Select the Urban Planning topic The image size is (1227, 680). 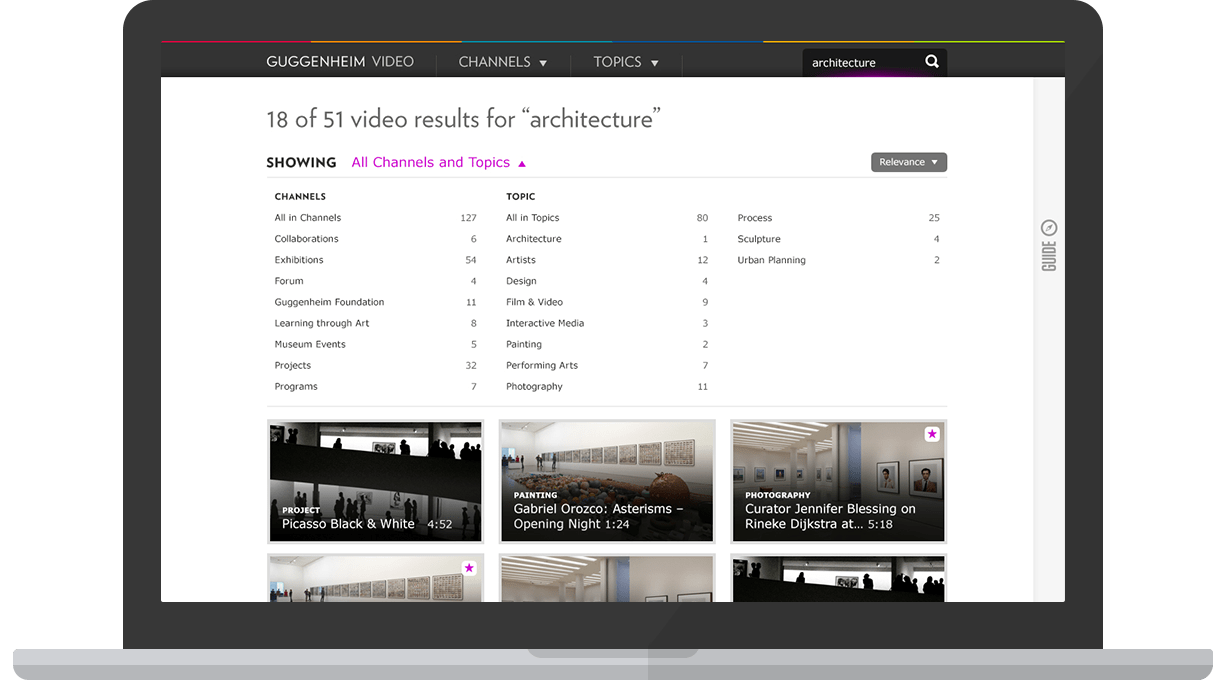coord(771,259)
